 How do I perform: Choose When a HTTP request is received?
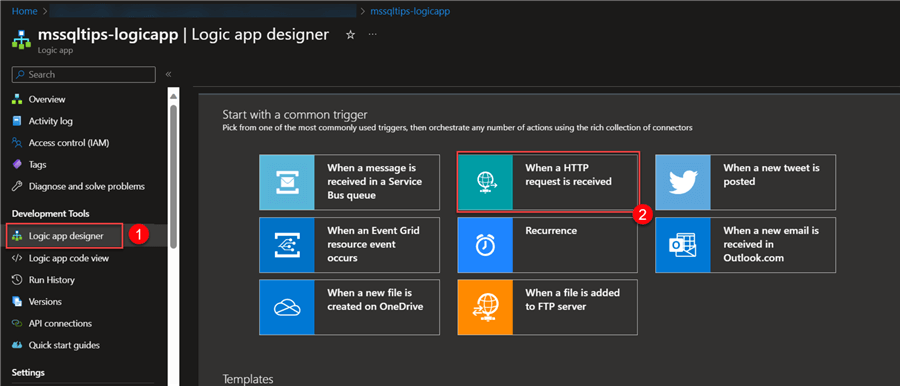pyautogui.click(x=548, y=182)
